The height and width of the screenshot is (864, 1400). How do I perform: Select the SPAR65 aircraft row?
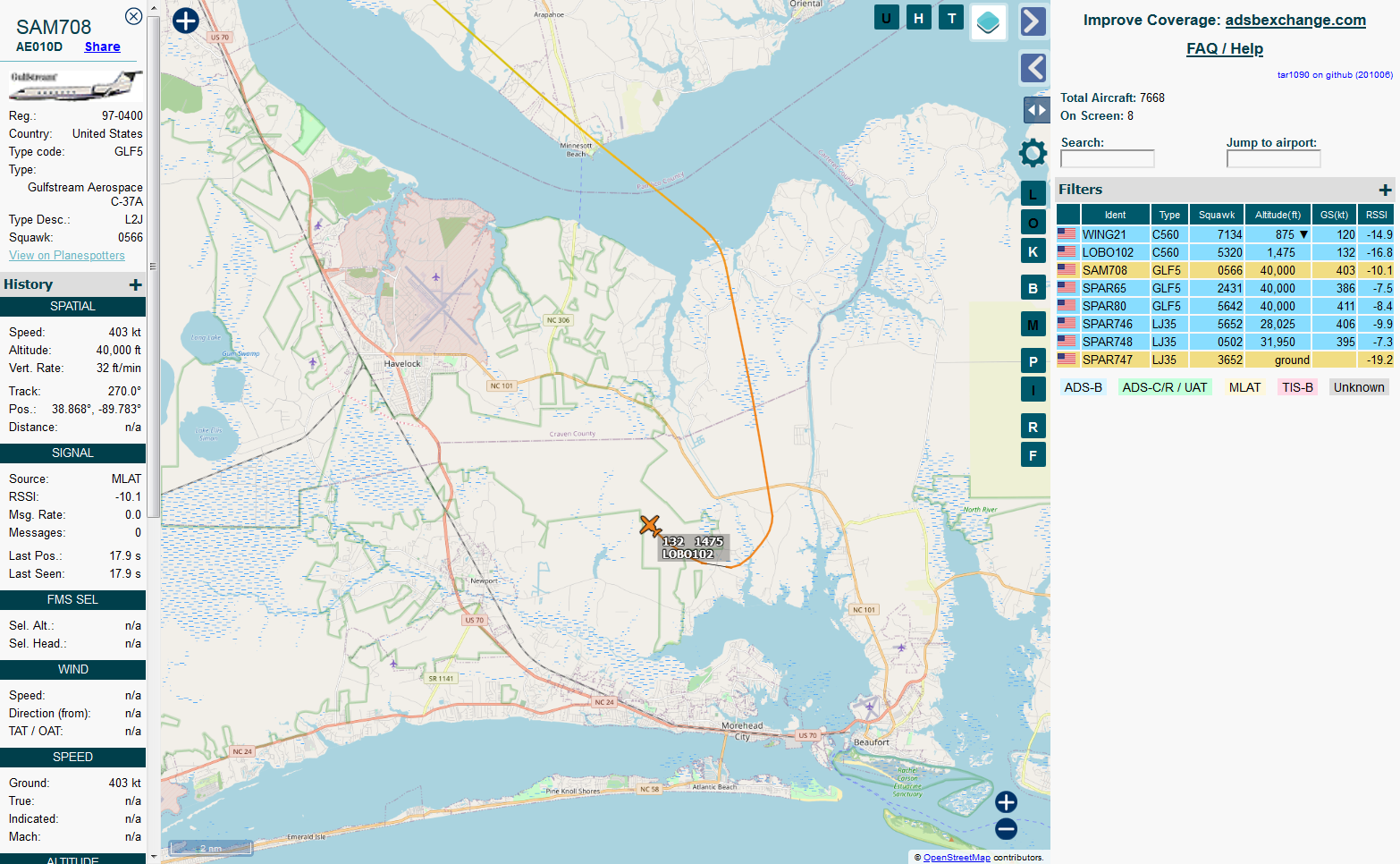coord(1225,288)
